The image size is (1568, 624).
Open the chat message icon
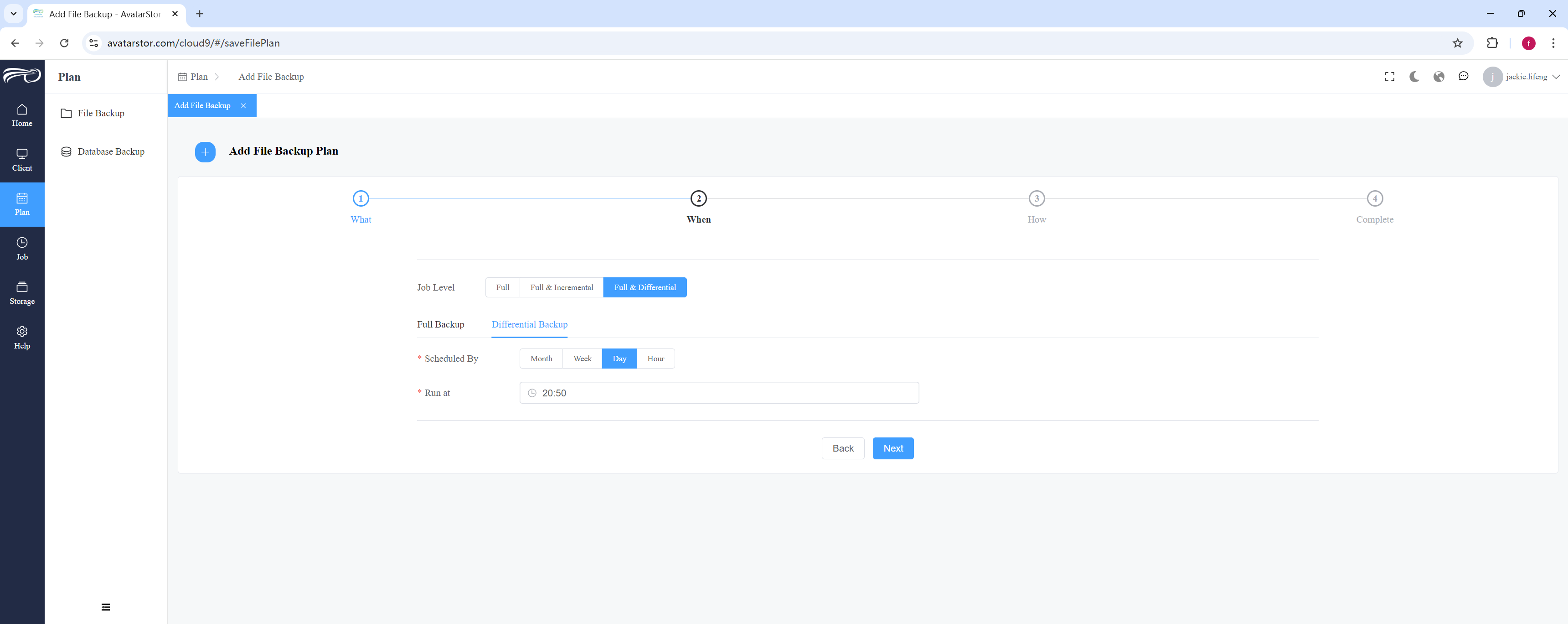point(1463,77)
